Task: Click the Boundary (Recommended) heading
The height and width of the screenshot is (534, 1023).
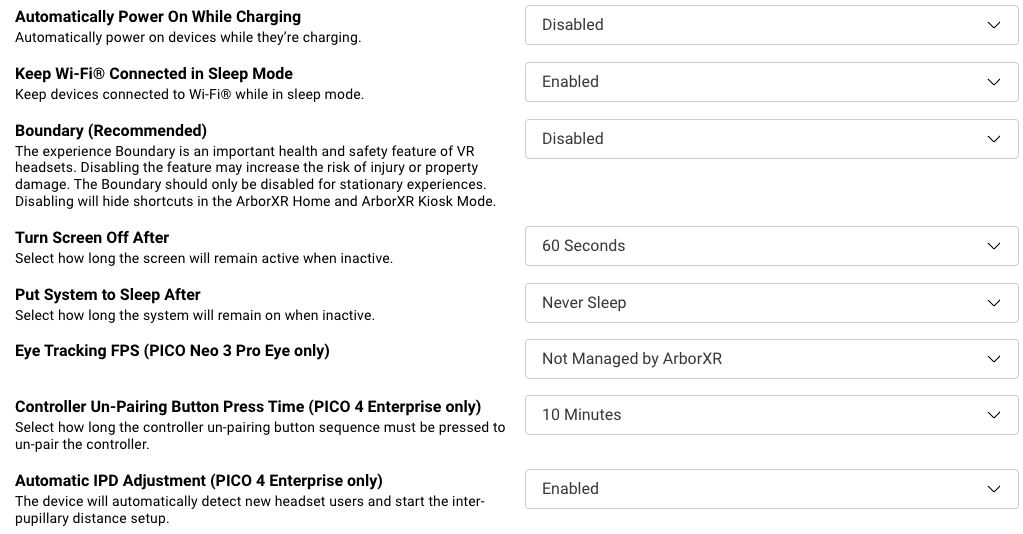Action: (111, 131)
